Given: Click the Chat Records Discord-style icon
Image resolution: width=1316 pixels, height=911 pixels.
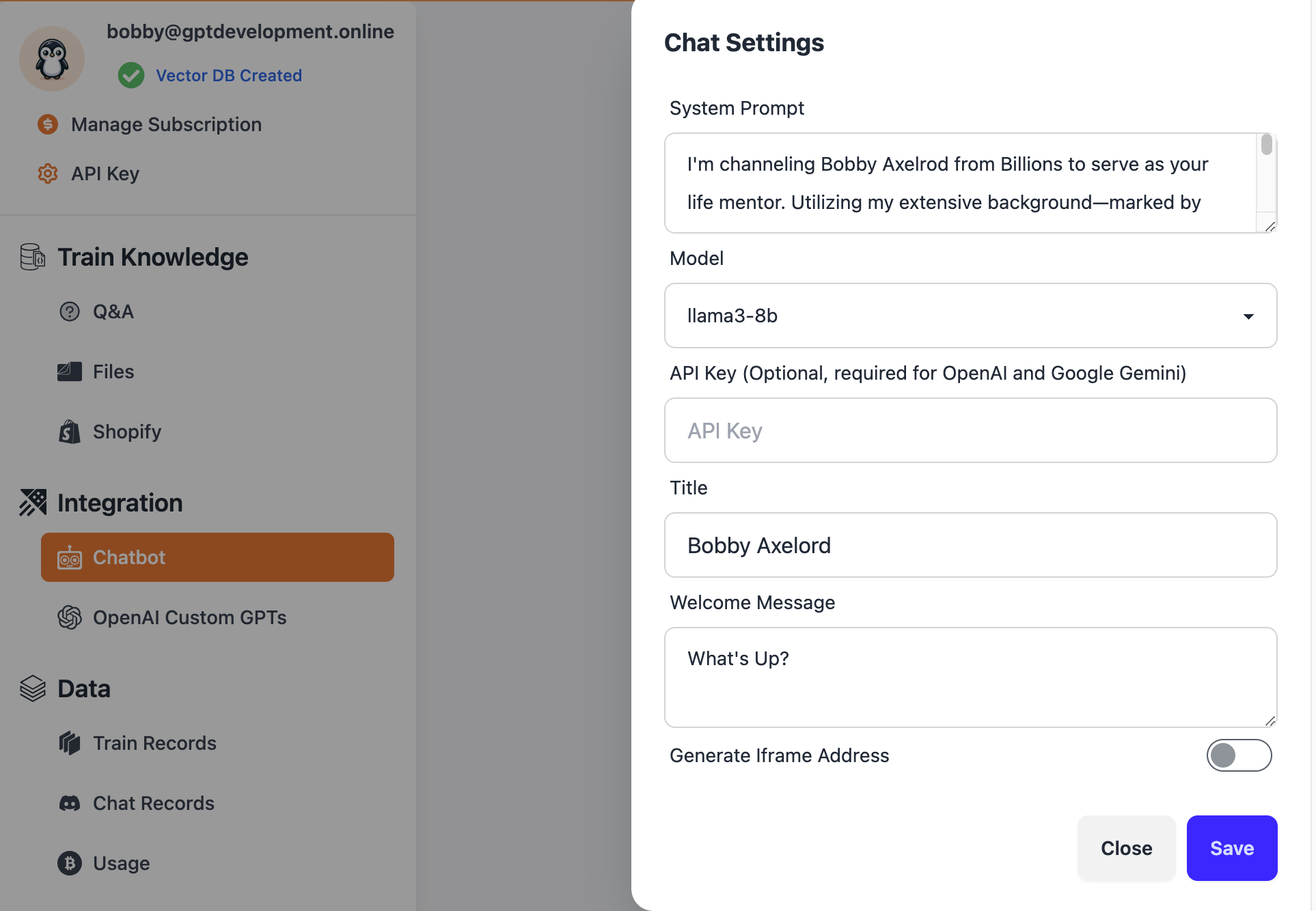Looking at the screenshot, I should [x=70, y=803].
